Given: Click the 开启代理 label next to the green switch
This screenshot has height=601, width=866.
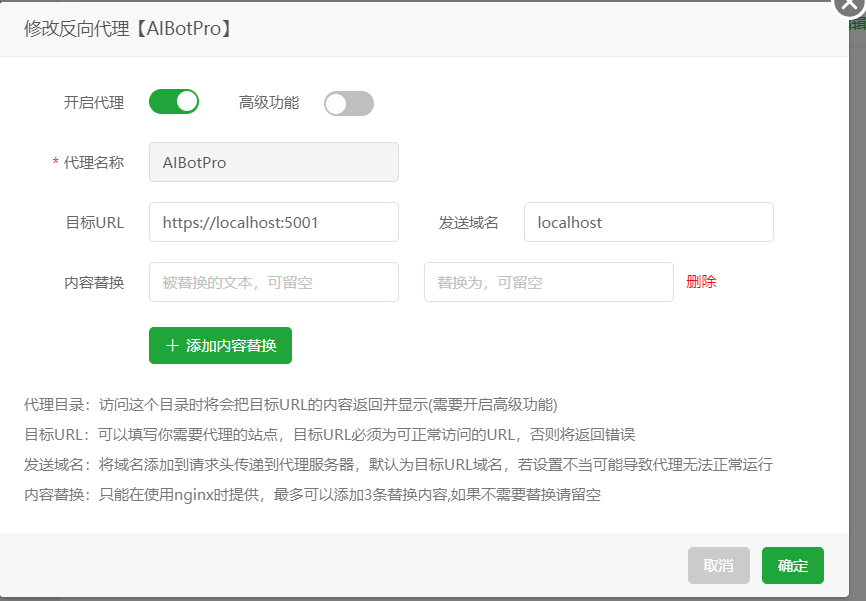Looking at the screenshot, I should [x=94, y=102].
